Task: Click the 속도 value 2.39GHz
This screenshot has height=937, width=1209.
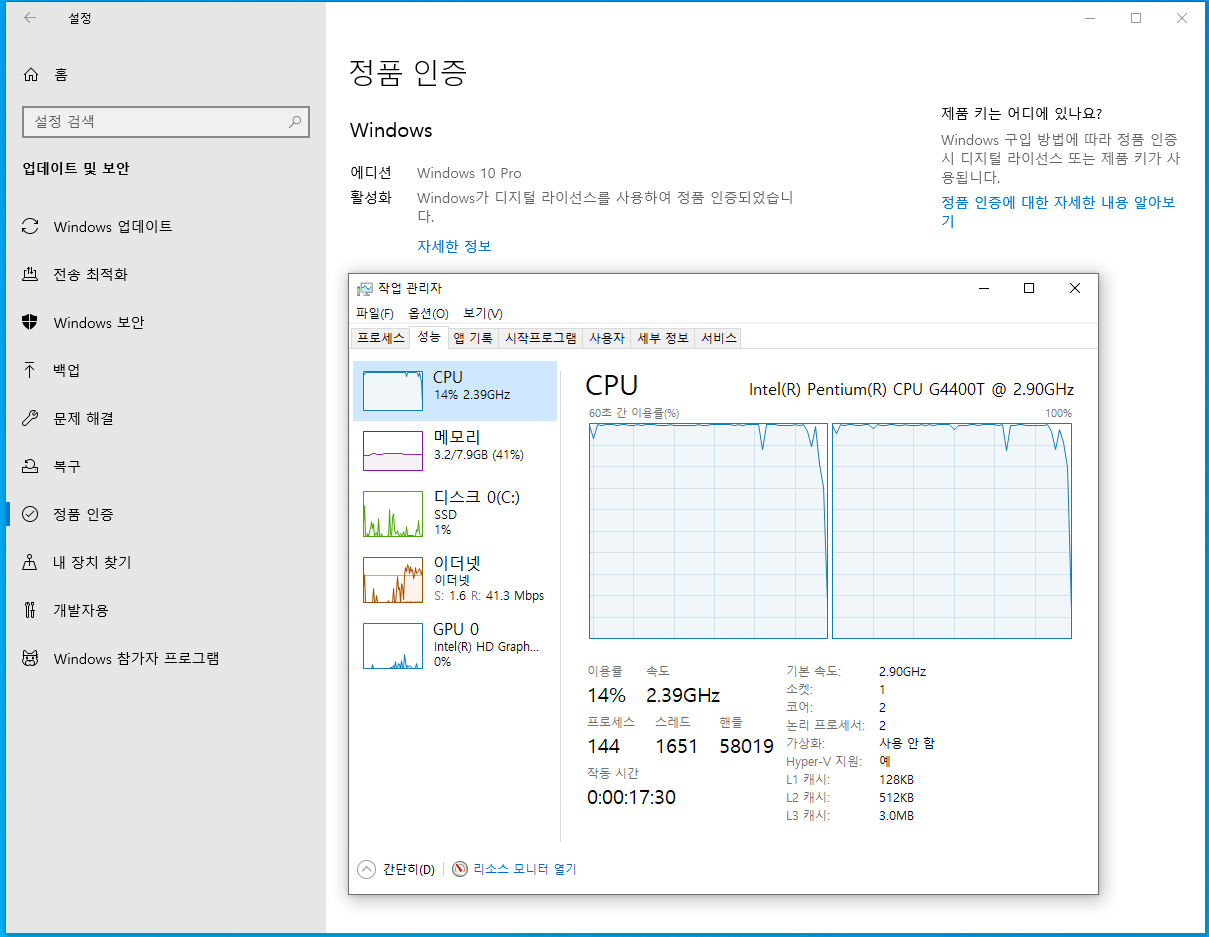Action: point(683,695)
